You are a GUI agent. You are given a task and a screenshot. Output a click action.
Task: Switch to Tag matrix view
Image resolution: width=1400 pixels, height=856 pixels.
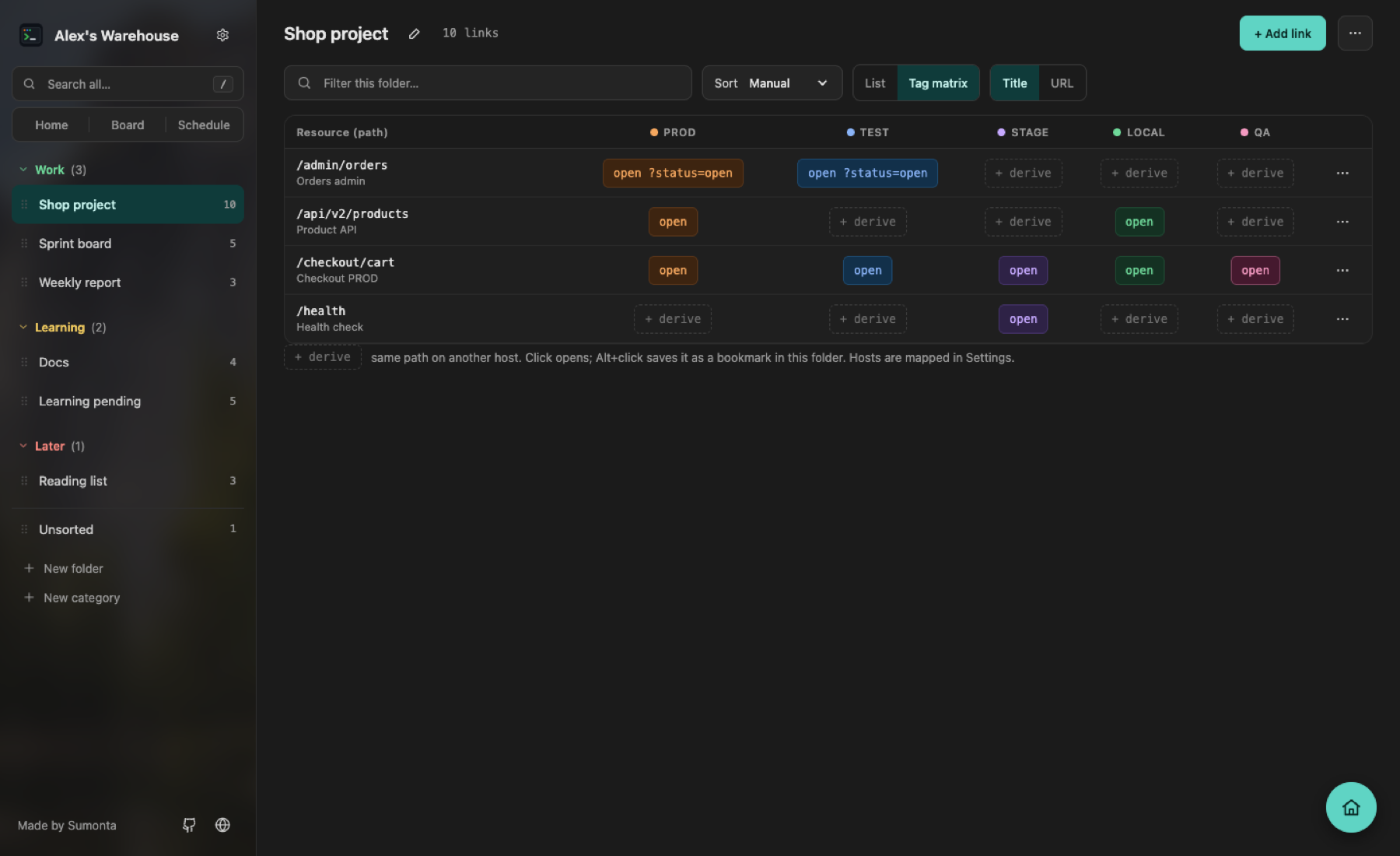938,83
